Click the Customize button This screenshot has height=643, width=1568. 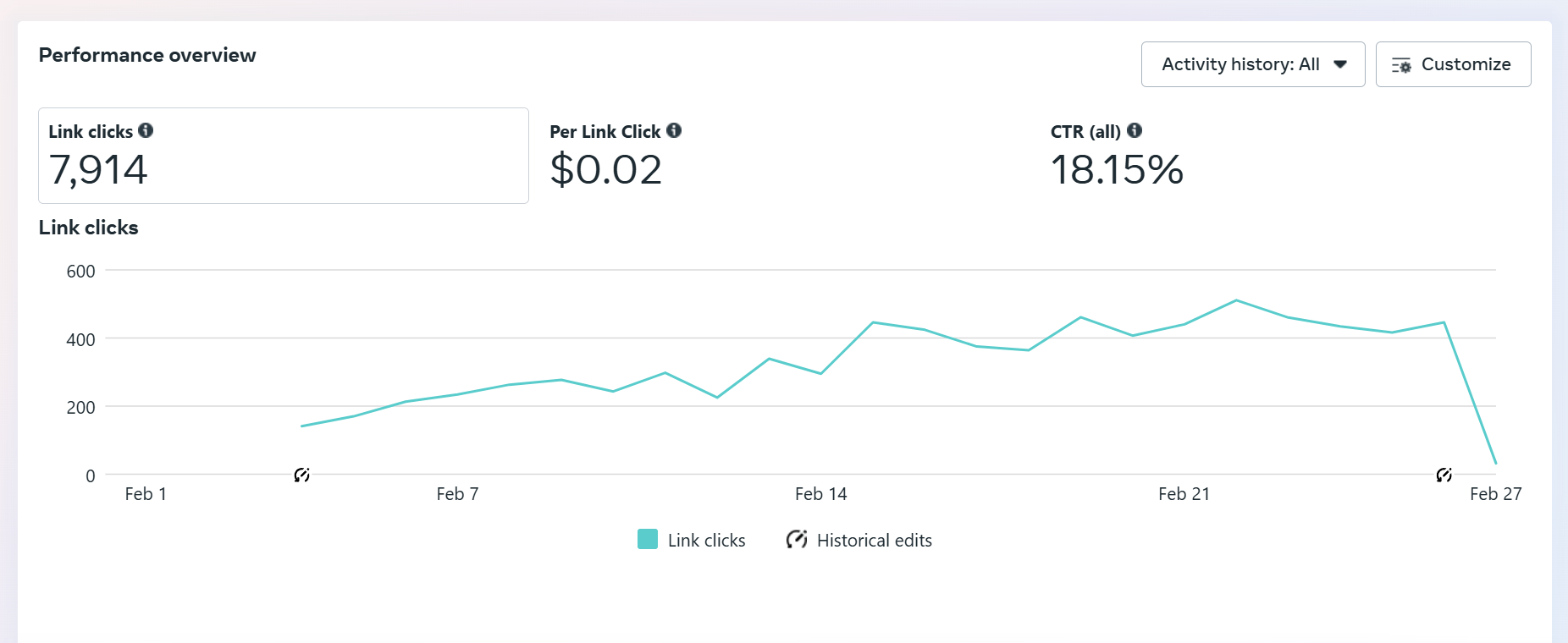click(1453, 64)
